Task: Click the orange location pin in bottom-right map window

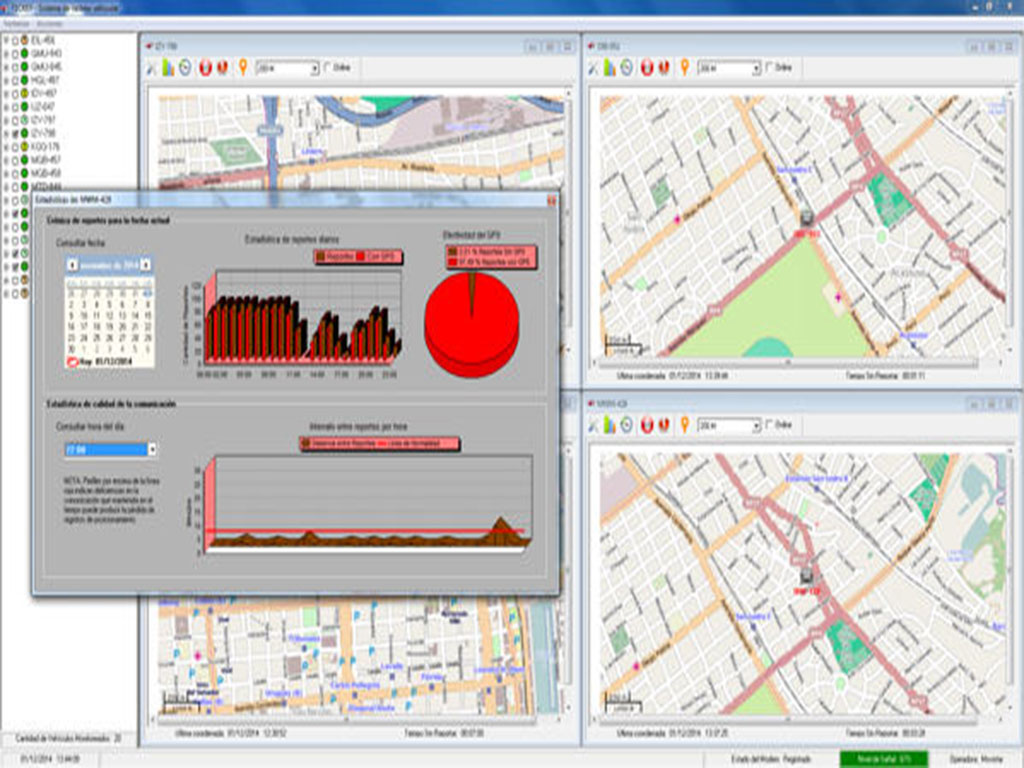Action: [685, 425]
